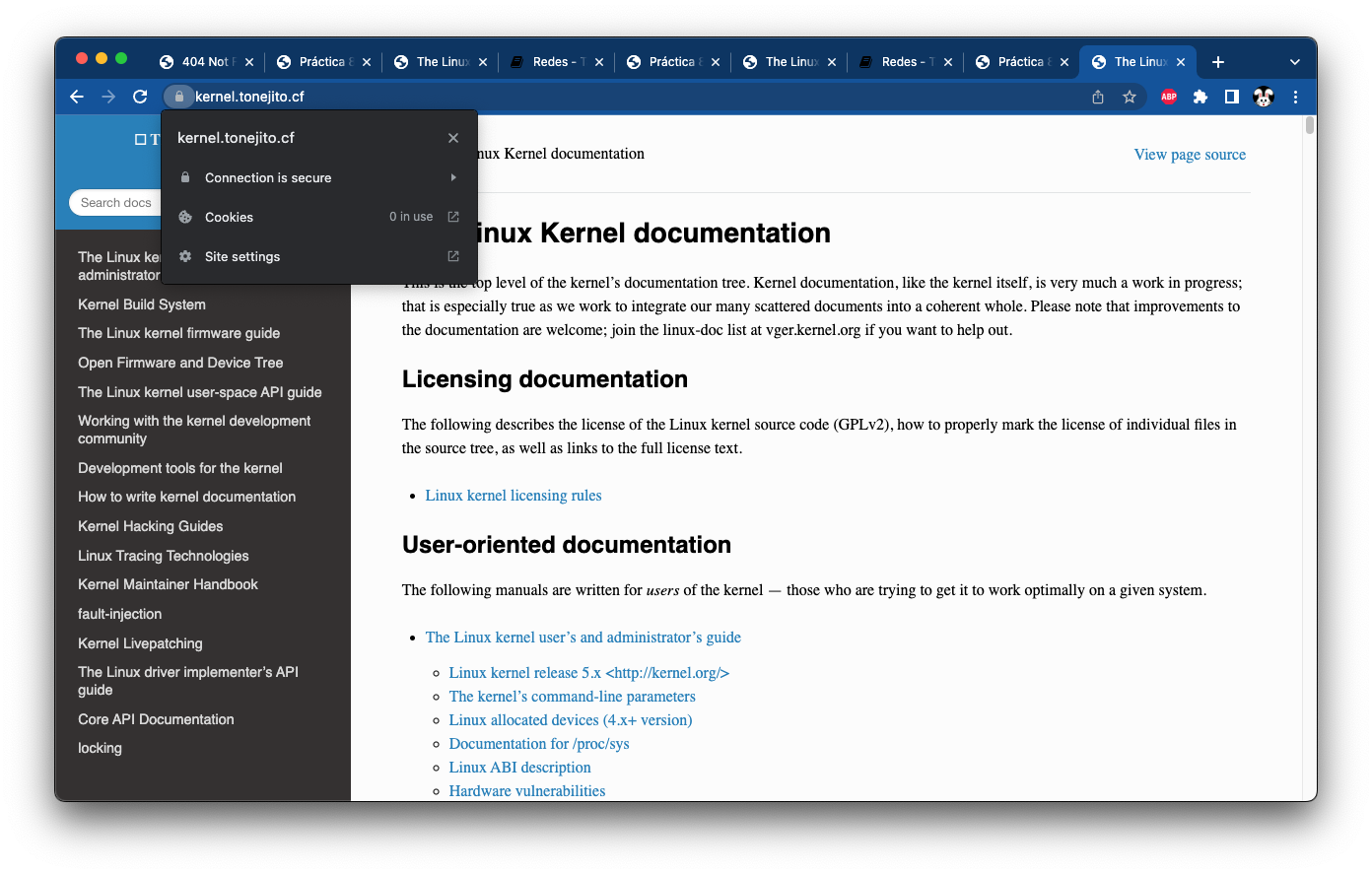Screen dimensions: 1372x874
Task: Go back using the back arrow
Action: [x=77, y=97]
